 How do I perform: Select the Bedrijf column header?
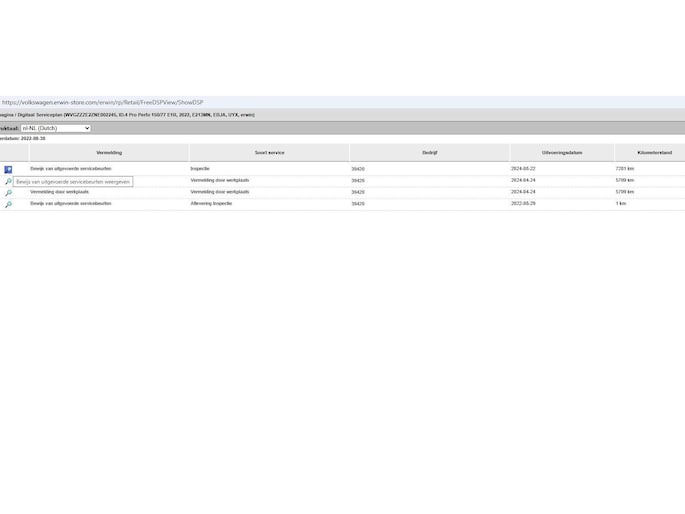pyautogui.click(x=430, y=153)
